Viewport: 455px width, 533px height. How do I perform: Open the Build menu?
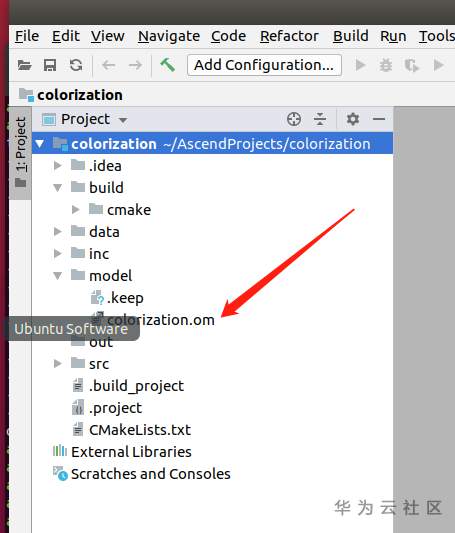[350, 36]
